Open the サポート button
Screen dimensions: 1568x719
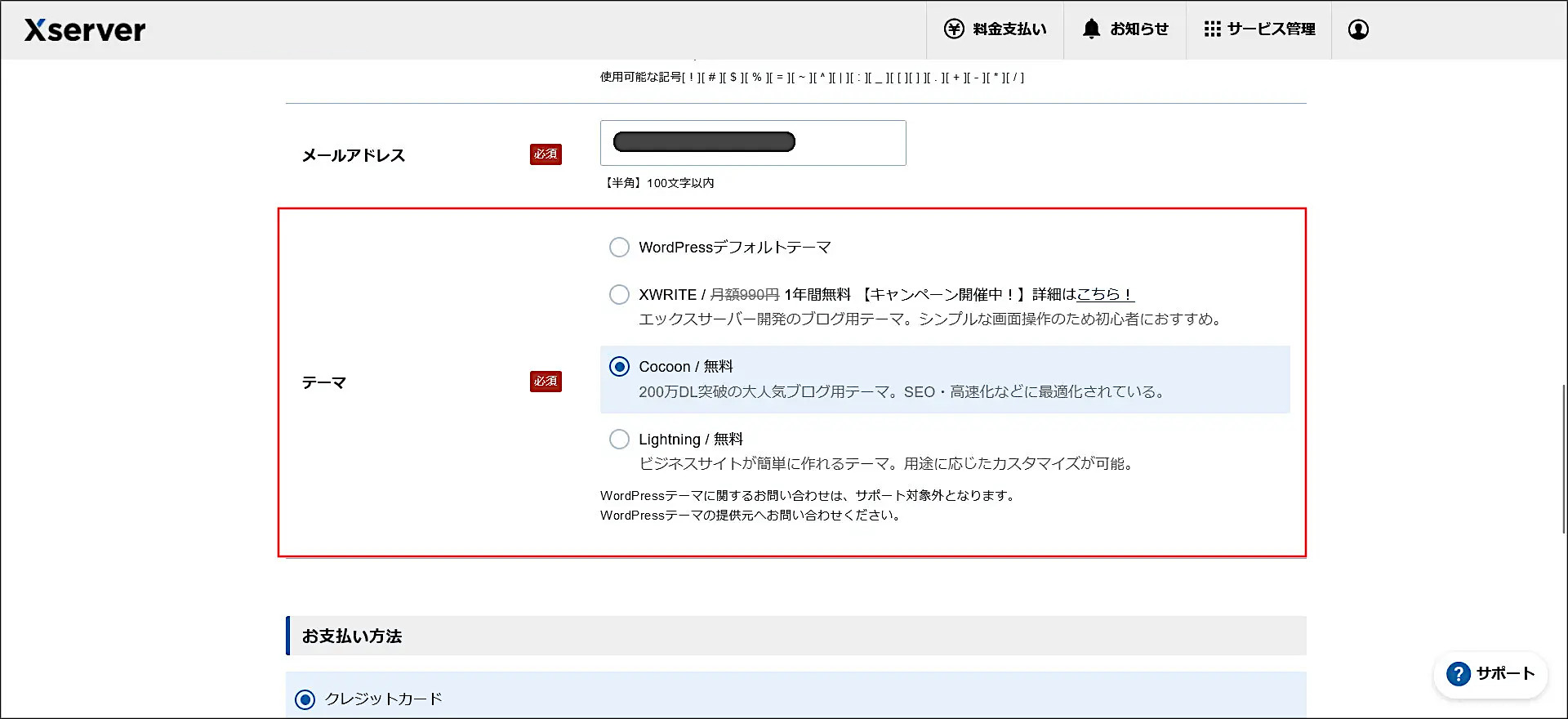click(x=1490, y=674)
